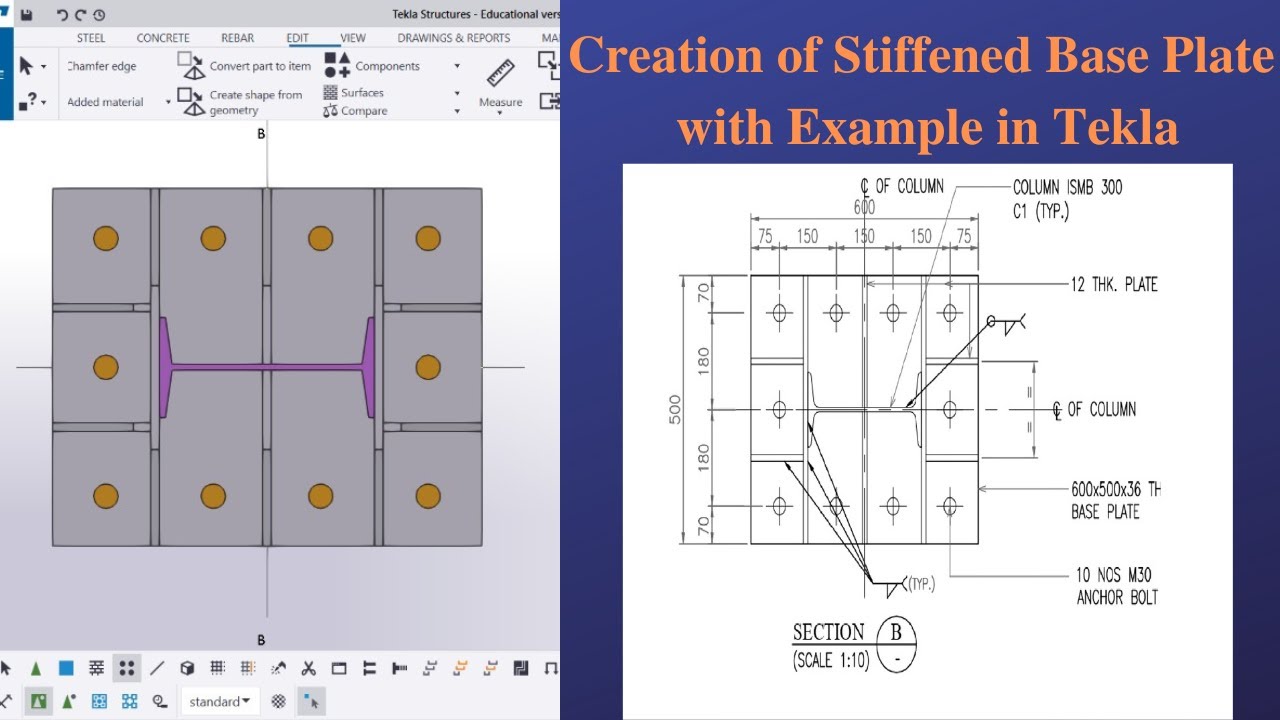
Task: Click the rollover highlight pointer icon
Action: pos(311,701)
